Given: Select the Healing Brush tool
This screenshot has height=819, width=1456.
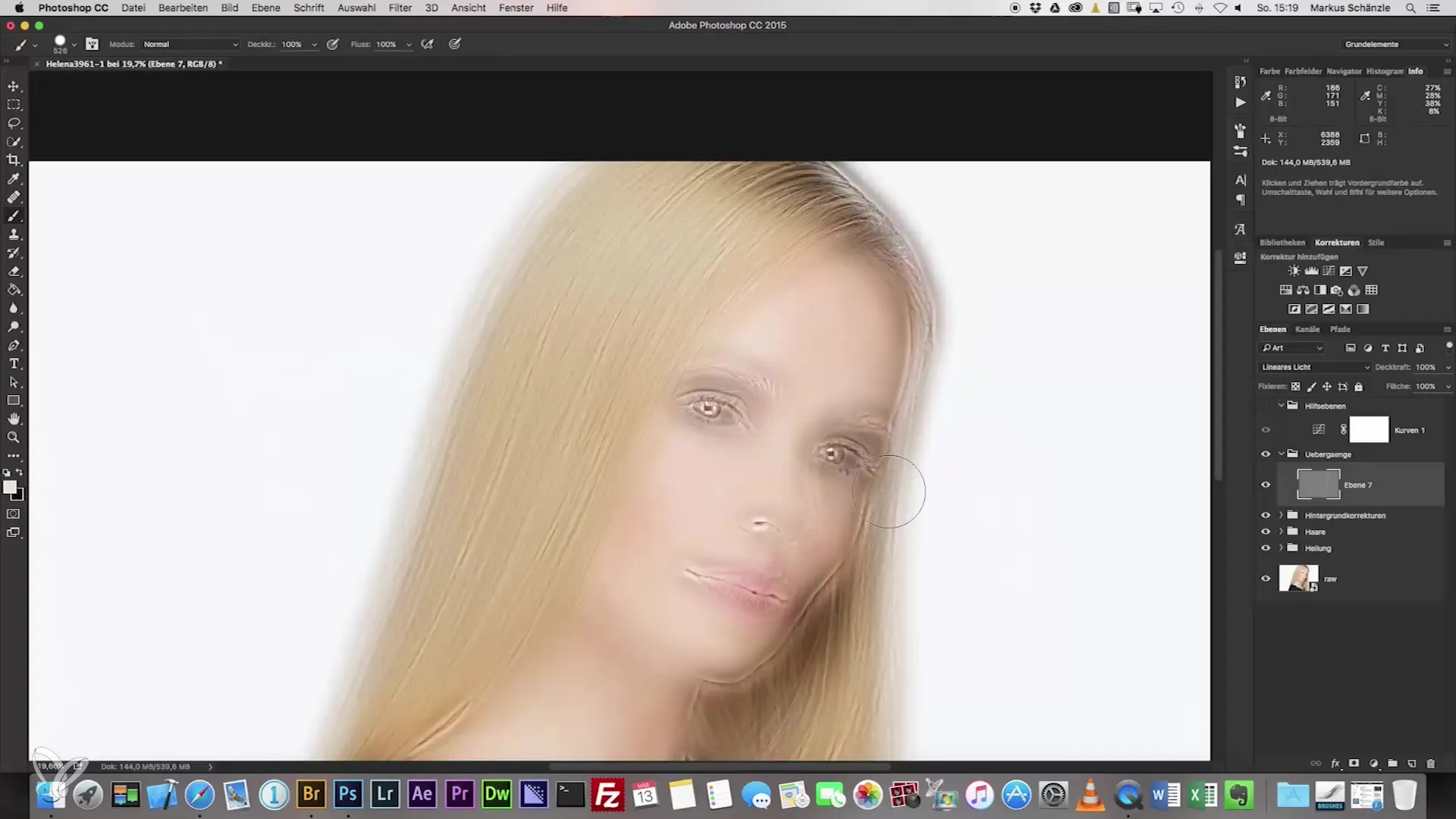Looking at the screenshot, I should (x=14, y=197).
